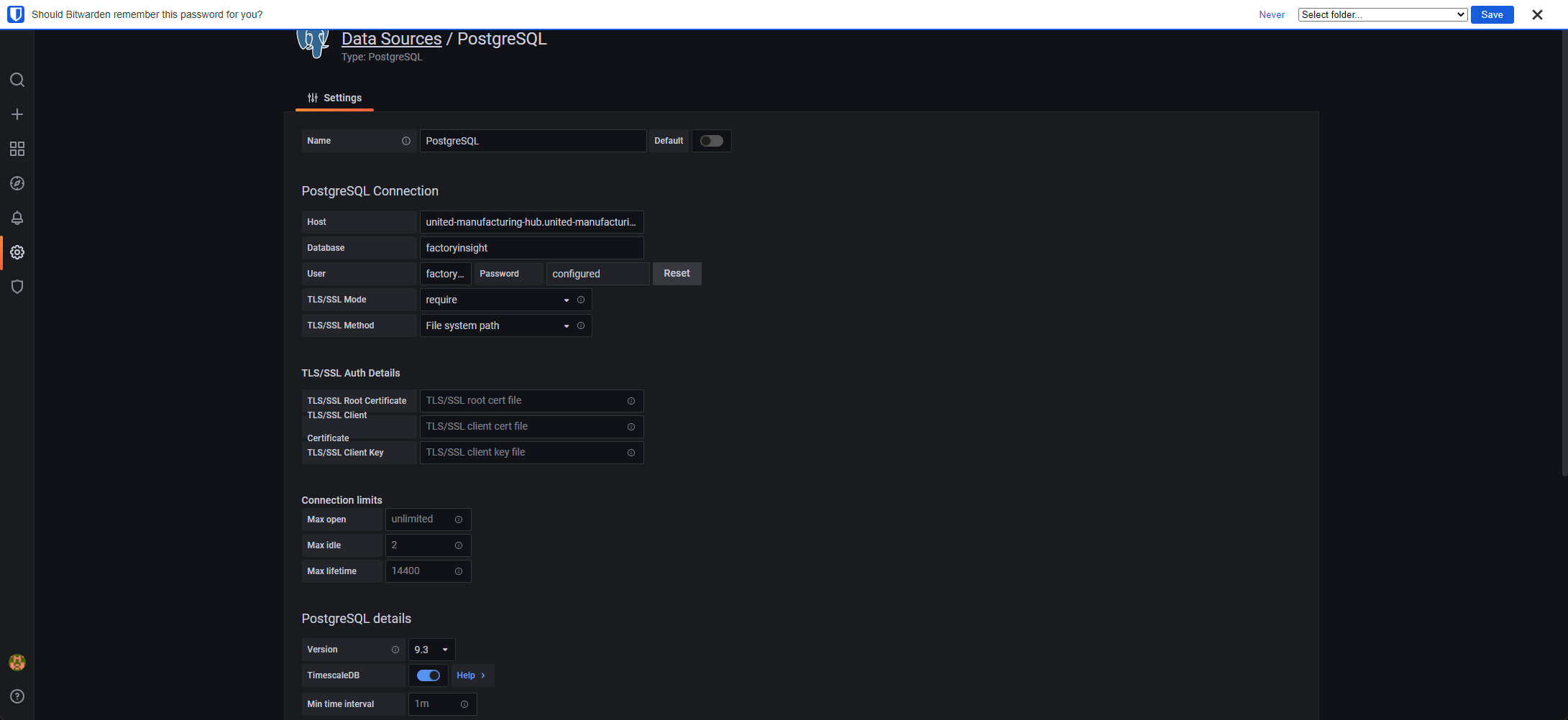Screen dimensions: 1568x720
Task: Expand the TLS/SSL Method dropdown
Action: point(497,326)
